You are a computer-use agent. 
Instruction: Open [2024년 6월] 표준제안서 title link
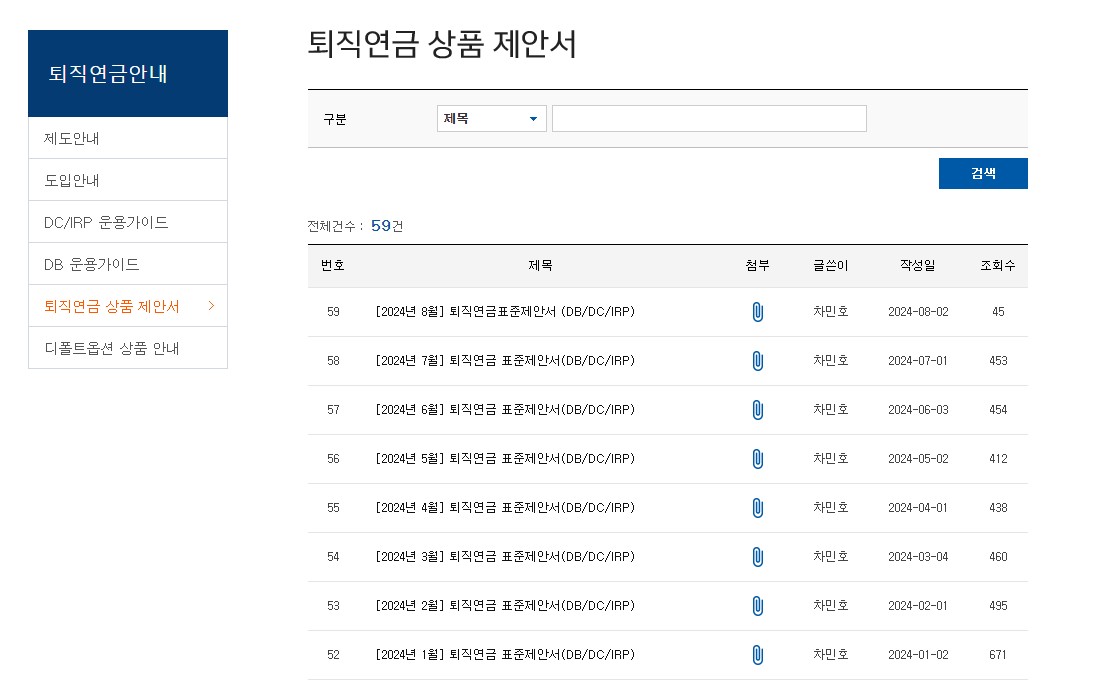[x=505, y=410]
